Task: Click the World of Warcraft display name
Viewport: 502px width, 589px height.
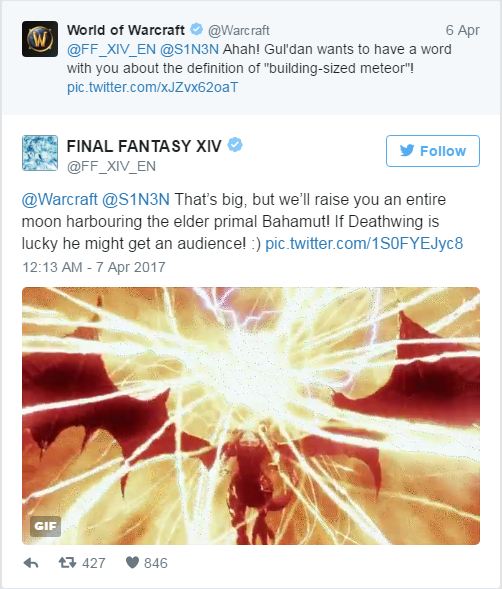Action: click(x=126, y=30)
